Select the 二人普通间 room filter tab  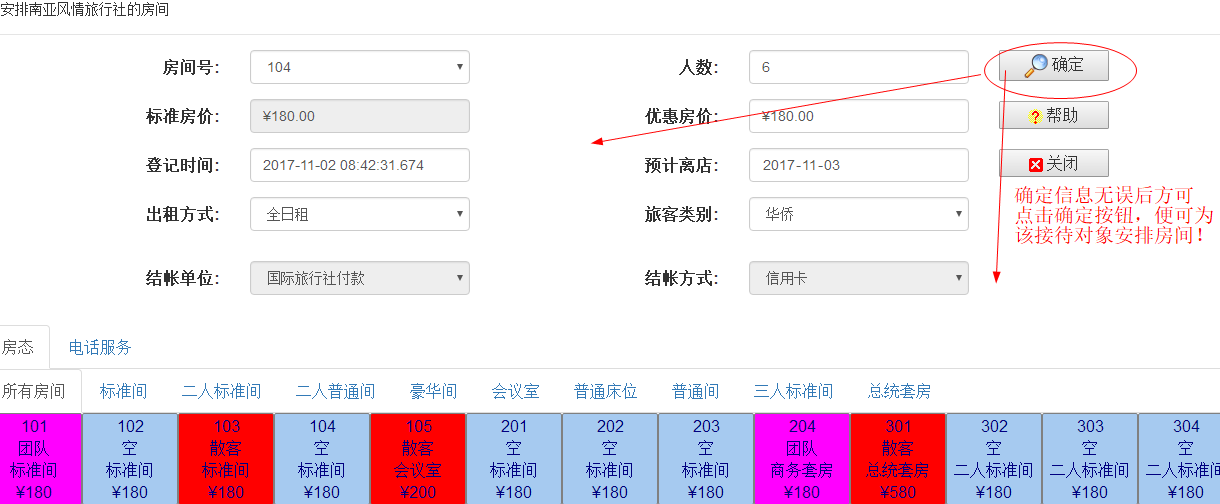tap(336, 391)
